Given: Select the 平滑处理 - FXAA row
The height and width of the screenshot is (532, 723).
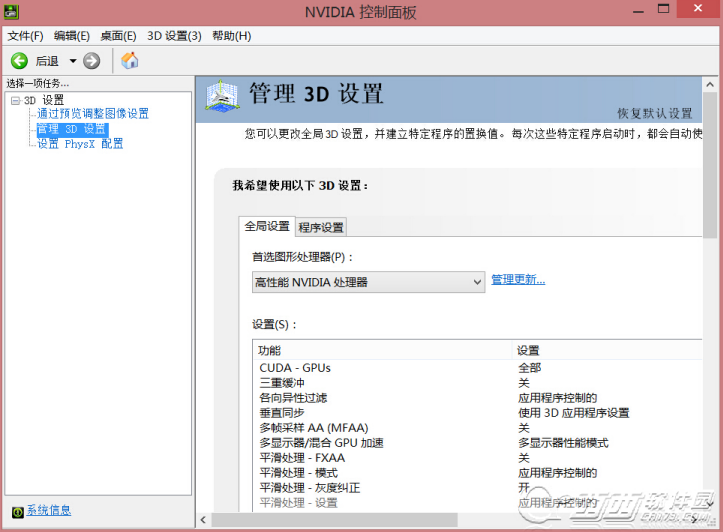Looking at the screenshot, I should pyautogui.click(x=477, y=458).
